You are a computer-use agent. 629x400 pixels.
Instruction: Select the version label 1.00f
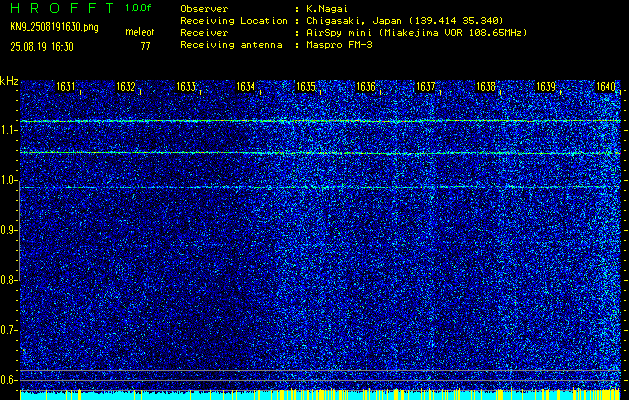coord(138,8)
